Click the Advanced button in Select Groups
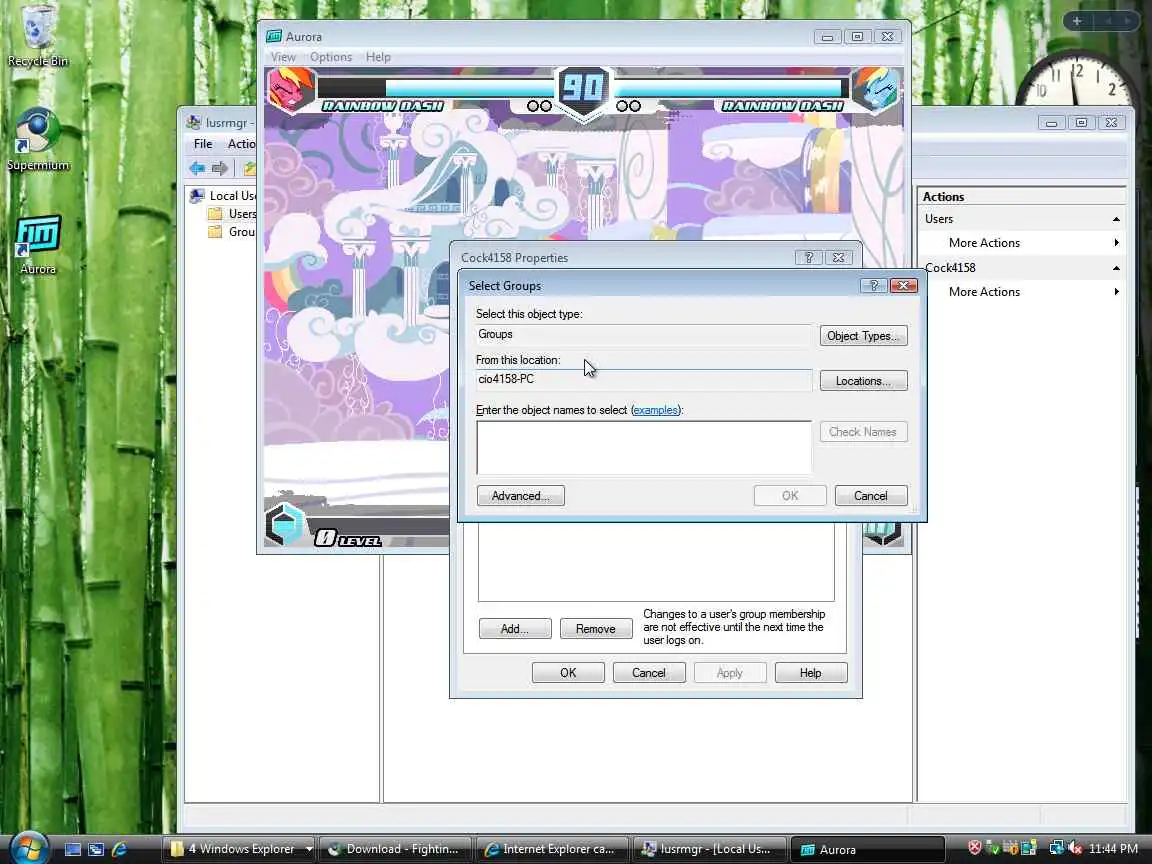Viewport: 1152px width, 864px height. pos(520,496)
